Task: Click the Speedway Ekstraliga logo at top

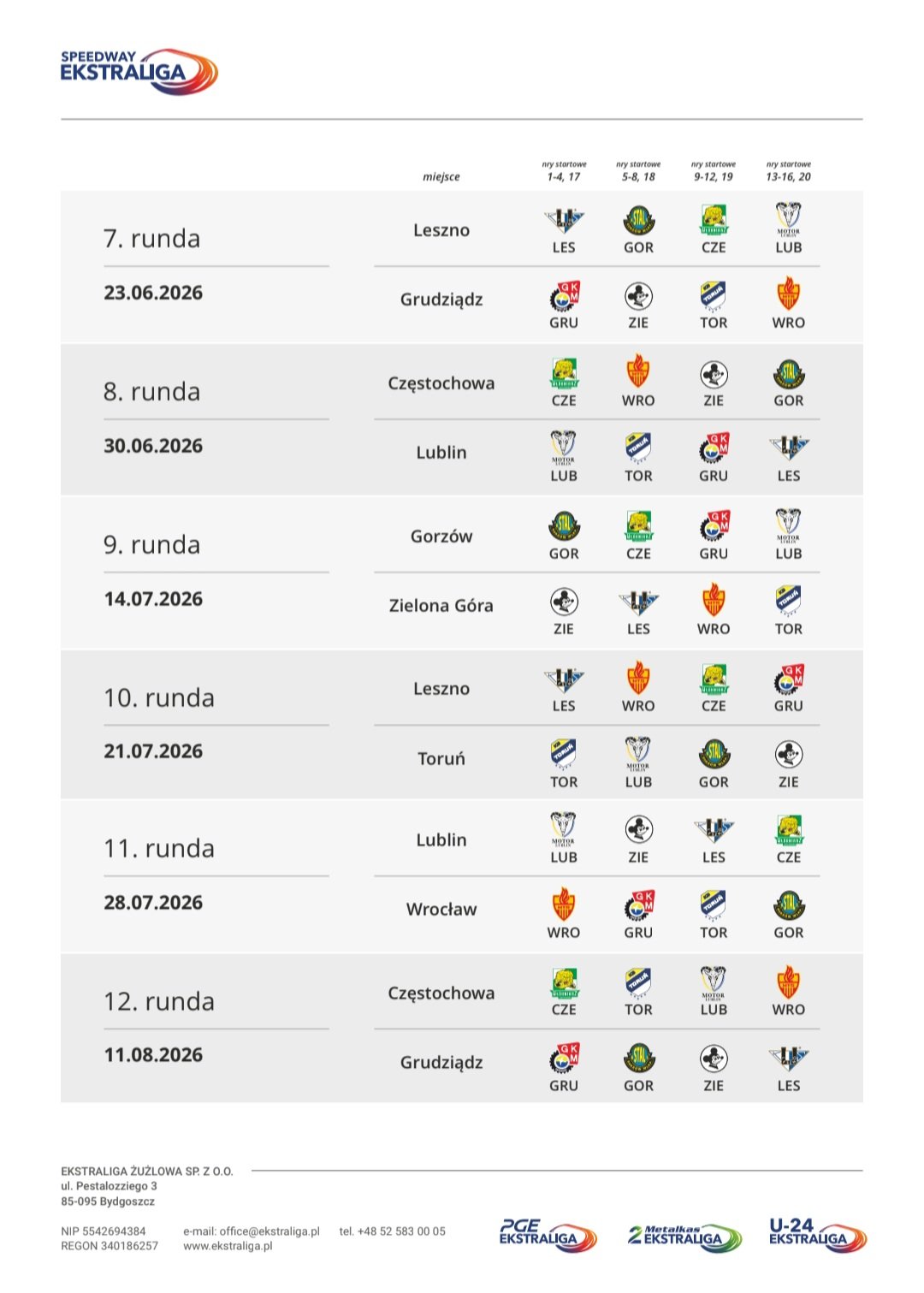Action: point(139,71)
